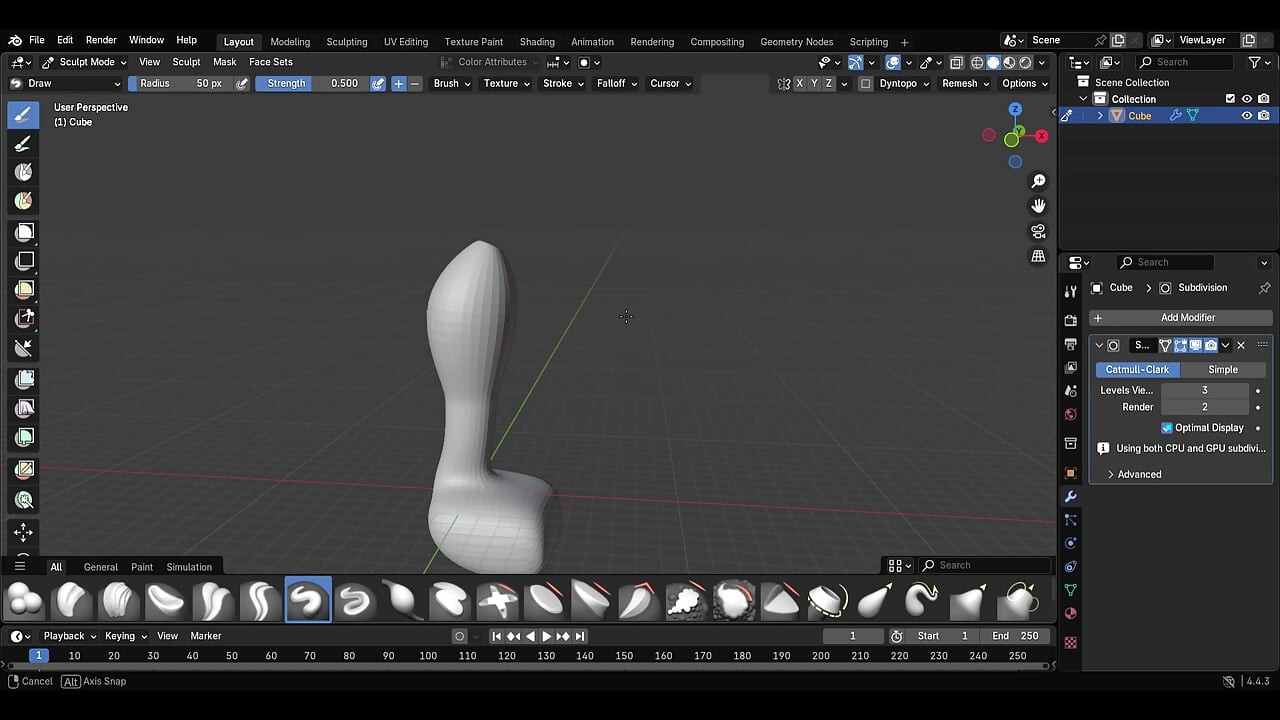The image size is (1280, 720).
Task: Open the Cursor dropdown
Action: click(x=670, y=84)
